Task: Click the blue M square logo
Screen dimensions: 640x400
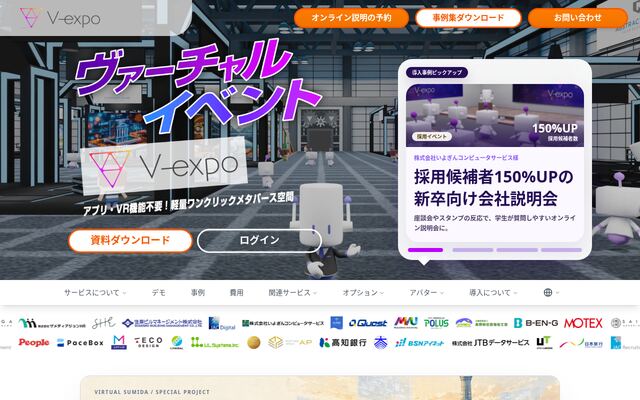Action: tap(119, 342)
